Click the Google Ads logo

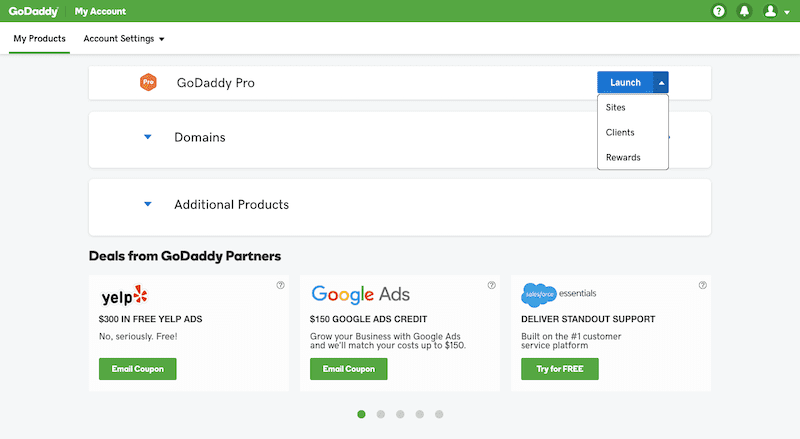(x=361, y=295)
